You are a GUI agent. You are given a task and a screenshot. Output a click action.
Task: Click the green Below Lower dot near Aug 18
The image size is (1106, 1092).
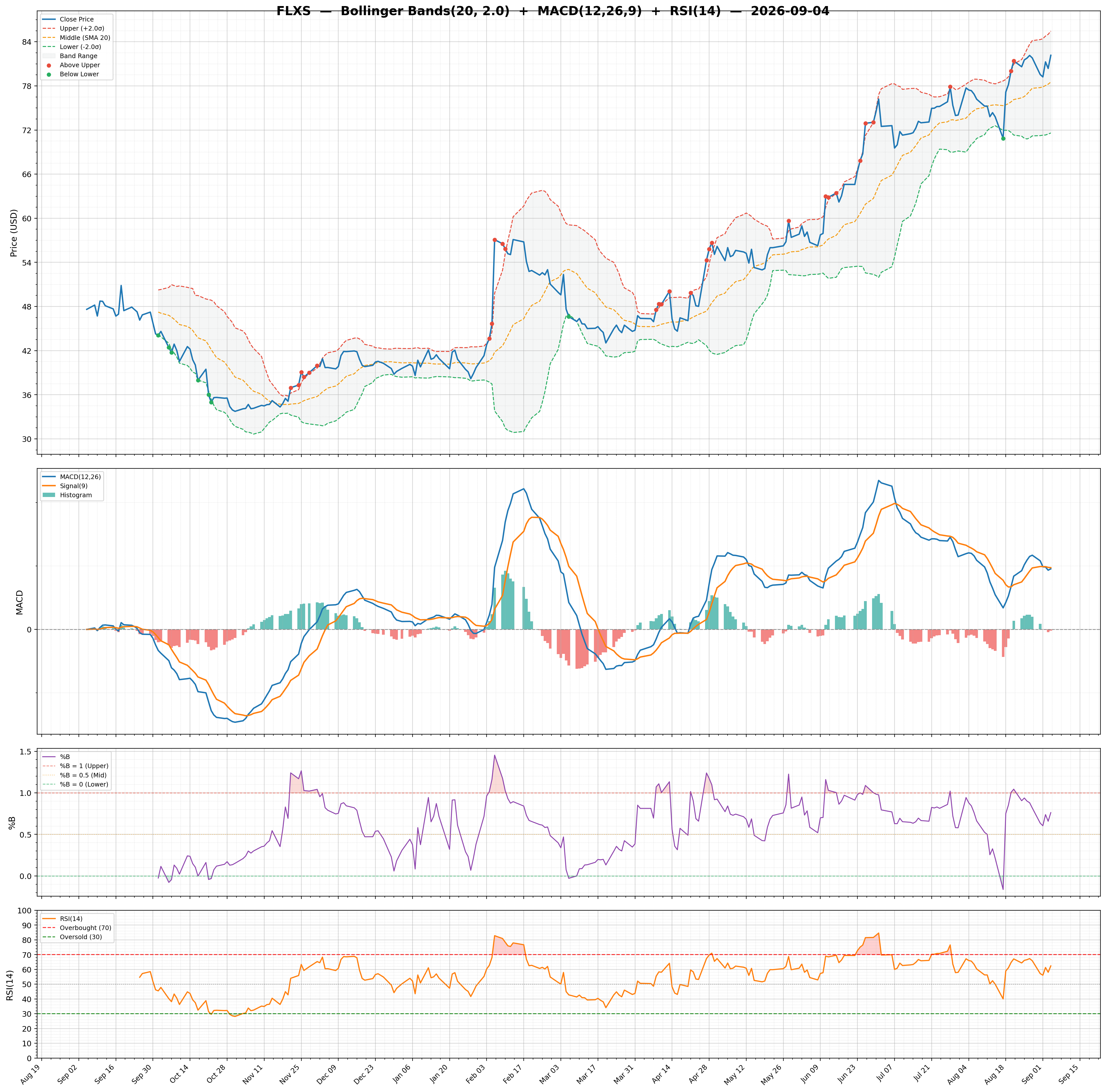click(1003, 138)
